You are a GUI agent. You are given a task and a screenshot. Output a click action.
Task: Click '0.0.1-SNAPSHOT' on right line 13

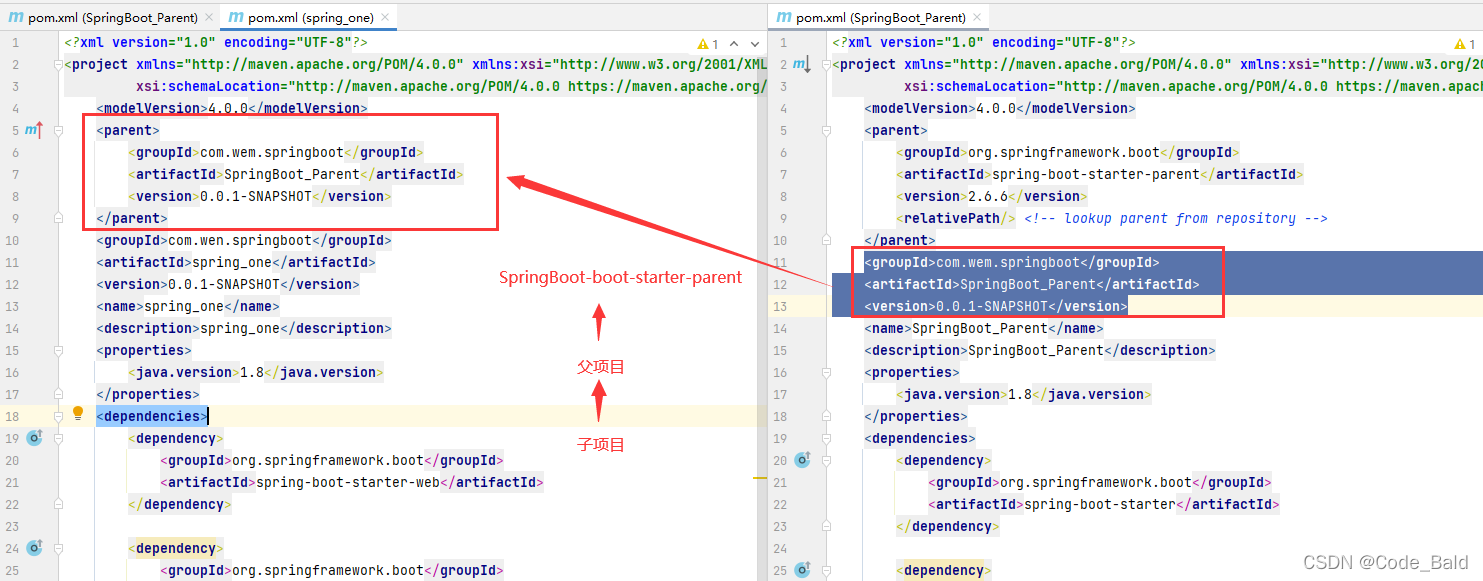pos(992,306)
